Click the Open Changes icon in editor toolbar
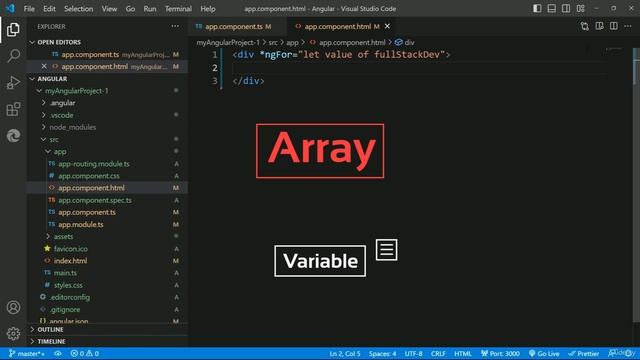The width and height of the screenshot is (640, 360). [x=584, y=26]
